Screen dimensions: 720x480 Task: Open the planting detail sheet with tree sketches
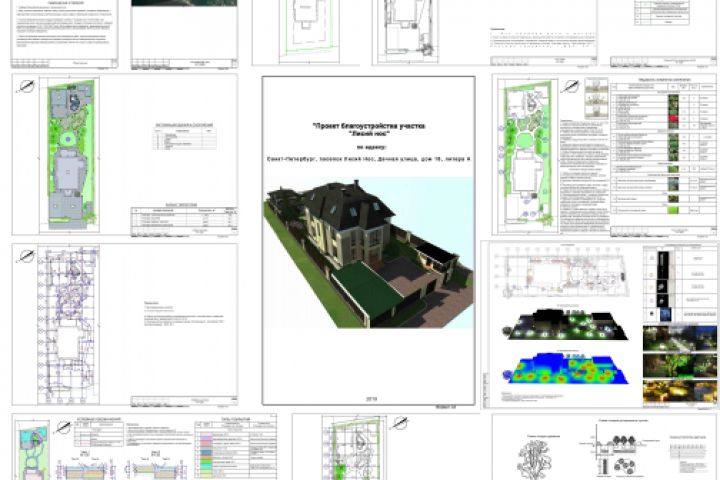pyautogui.click(x=604, y=447)
